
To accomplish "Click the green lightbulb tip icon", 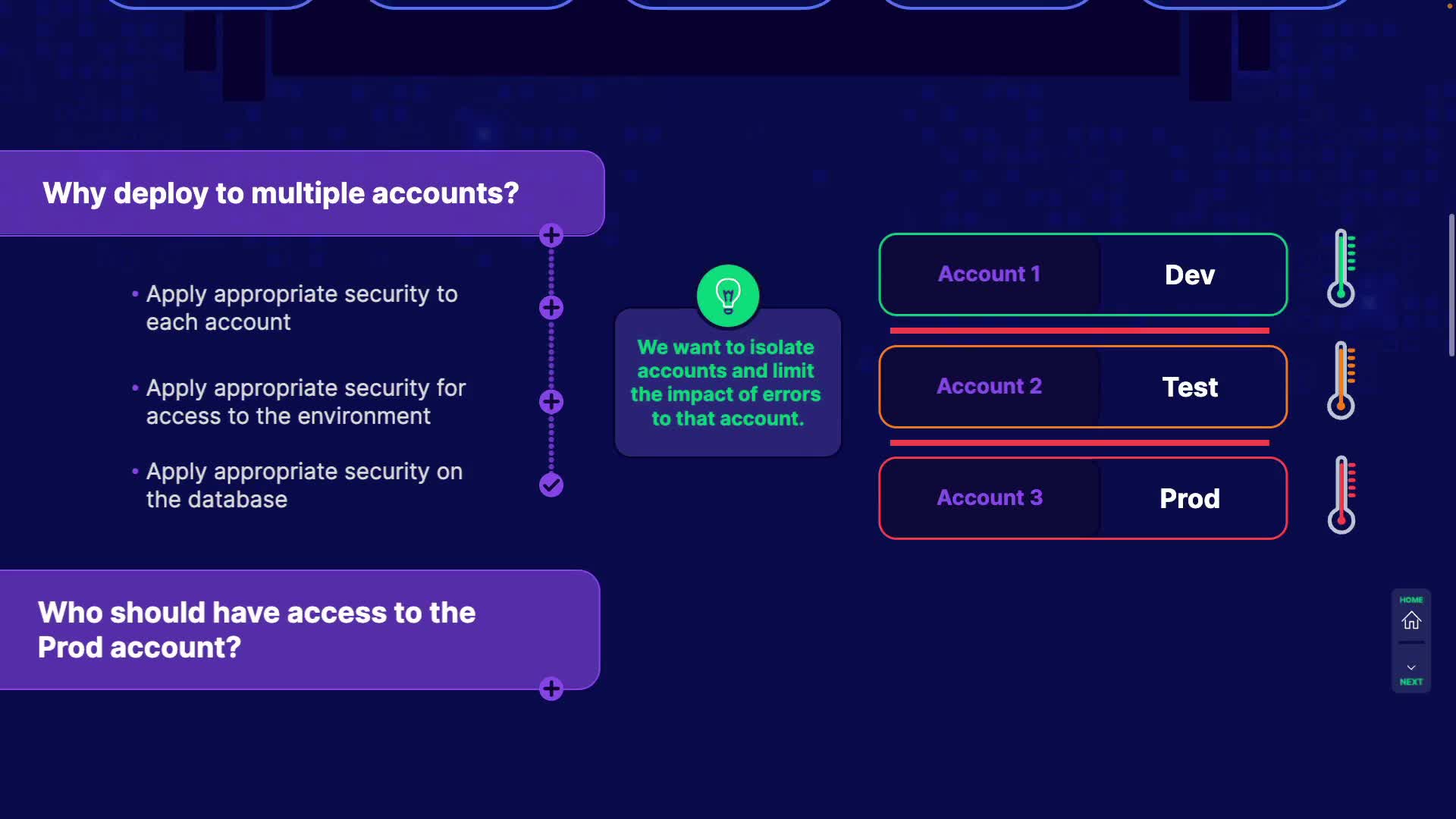I will coord(728,295).
